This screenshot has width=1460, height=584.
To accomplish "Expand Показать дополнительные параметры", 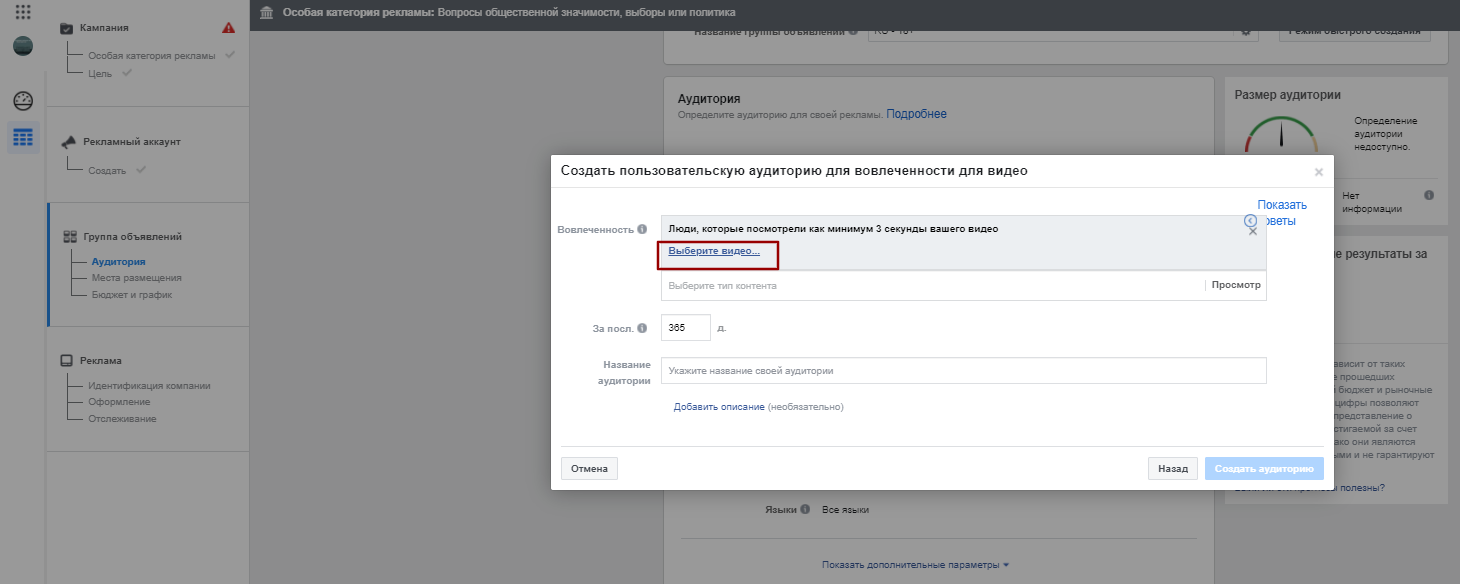I will coord(915,565).
